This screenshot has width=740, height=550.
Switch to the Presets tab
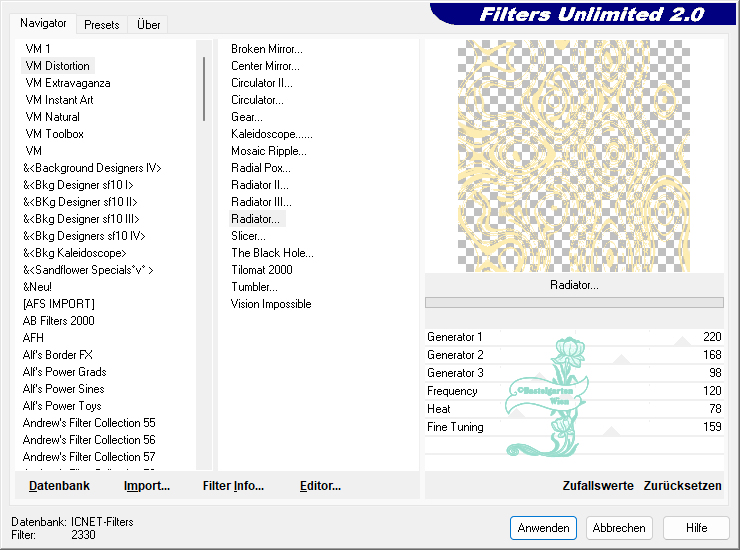[x=102, y=24]
